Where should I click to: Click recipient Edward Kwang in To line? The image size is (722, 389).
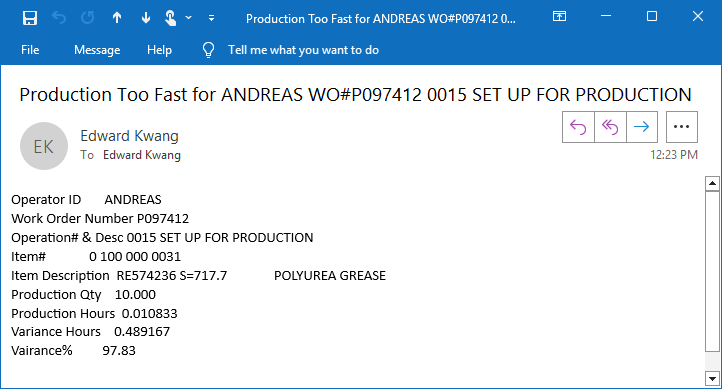click(142, 155)
